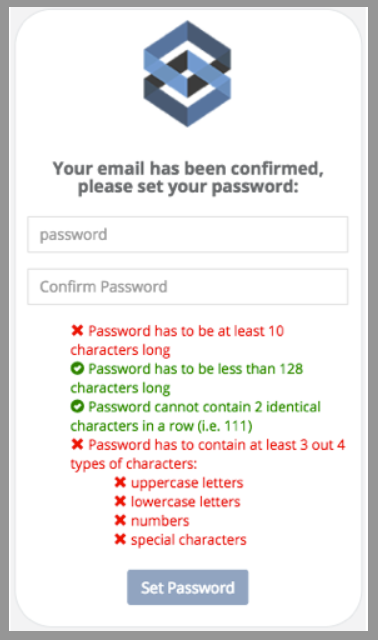The width and height of the screenshot is (378, 640).
Task: Click the red X next to uppercase letters
Action: coord(120,482)
